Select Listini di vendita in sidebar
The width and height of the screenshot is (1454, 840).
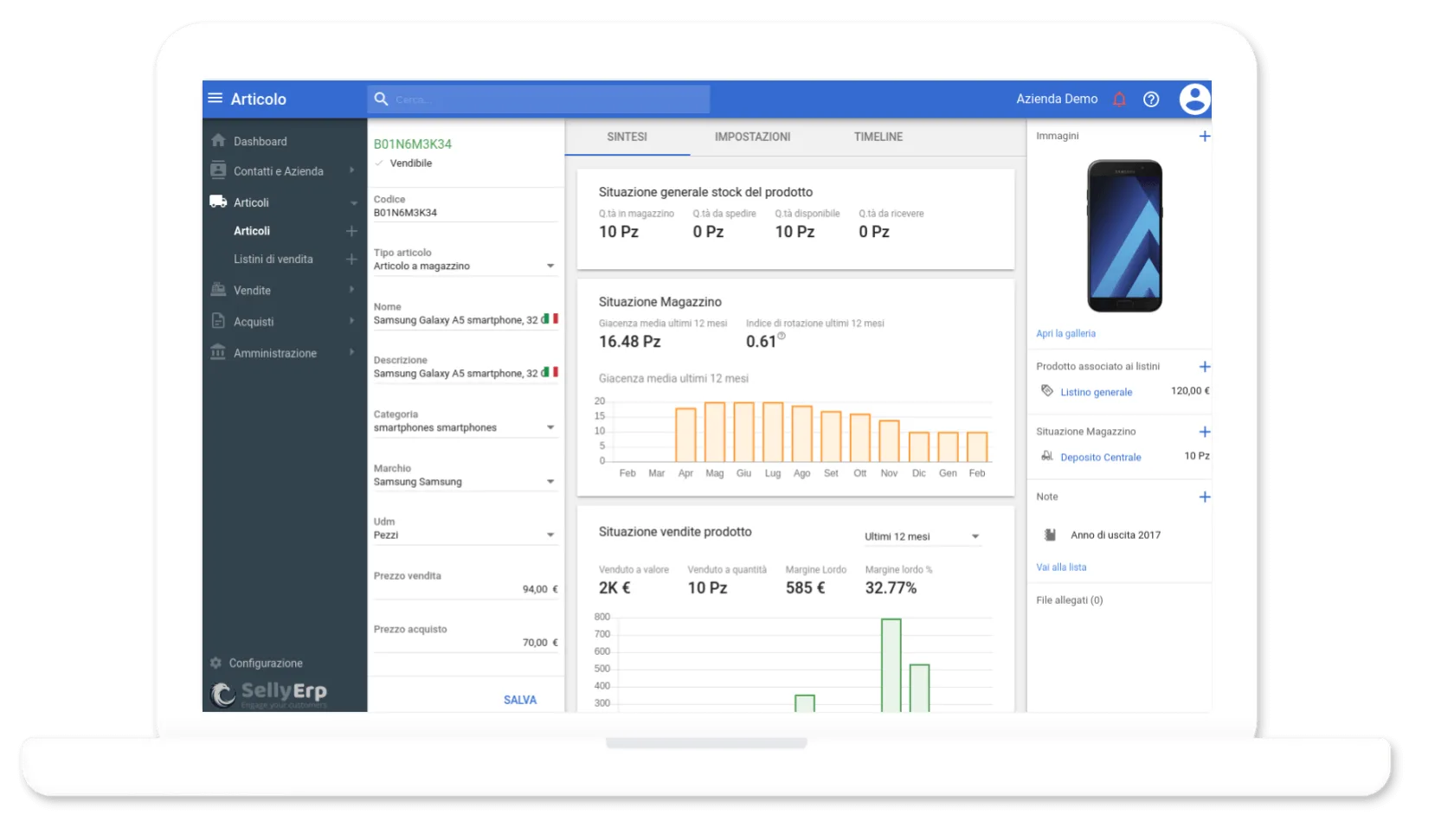coord(273,259)
